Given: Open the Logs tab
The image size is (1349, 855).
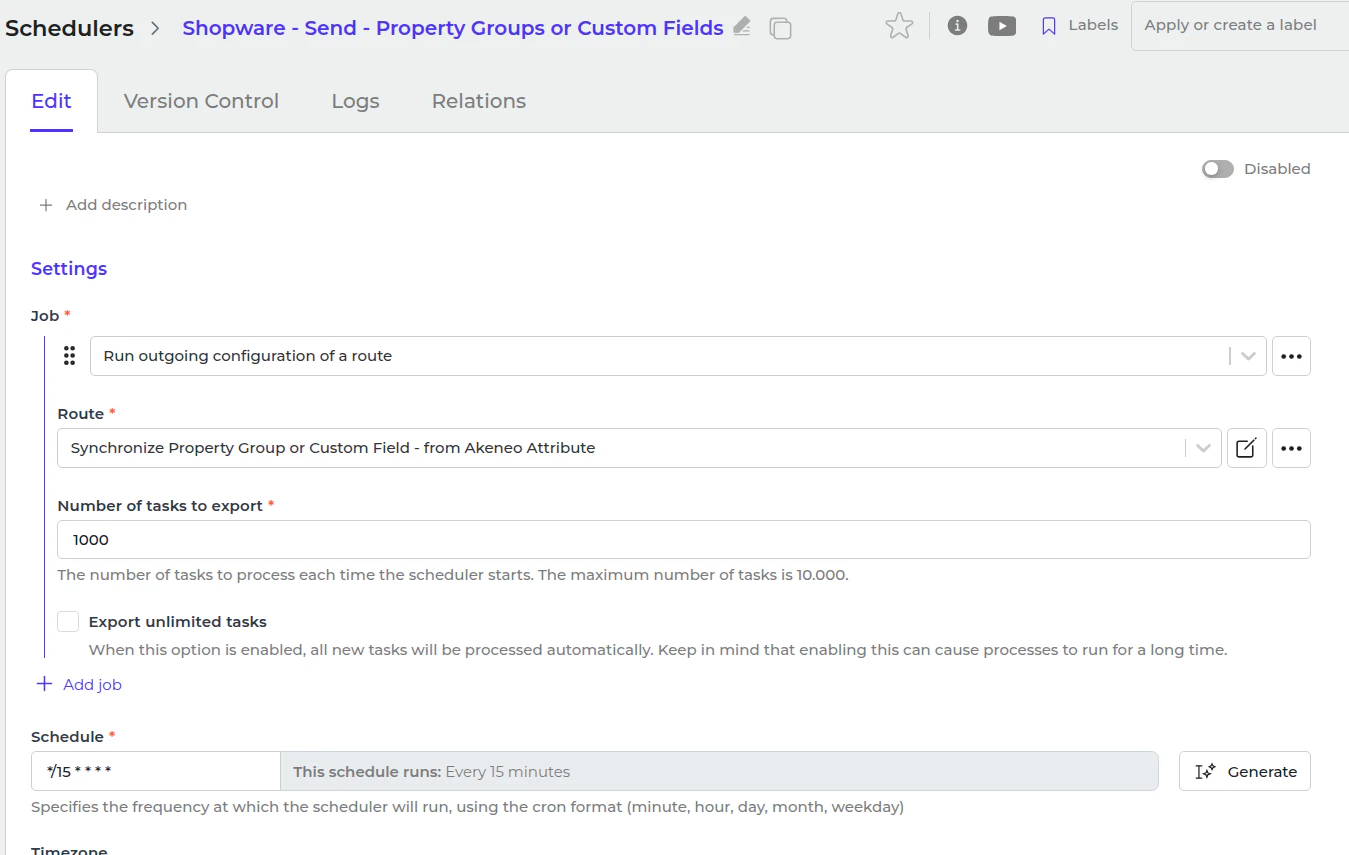Looking at the screenshot, I should coord(355,101).
